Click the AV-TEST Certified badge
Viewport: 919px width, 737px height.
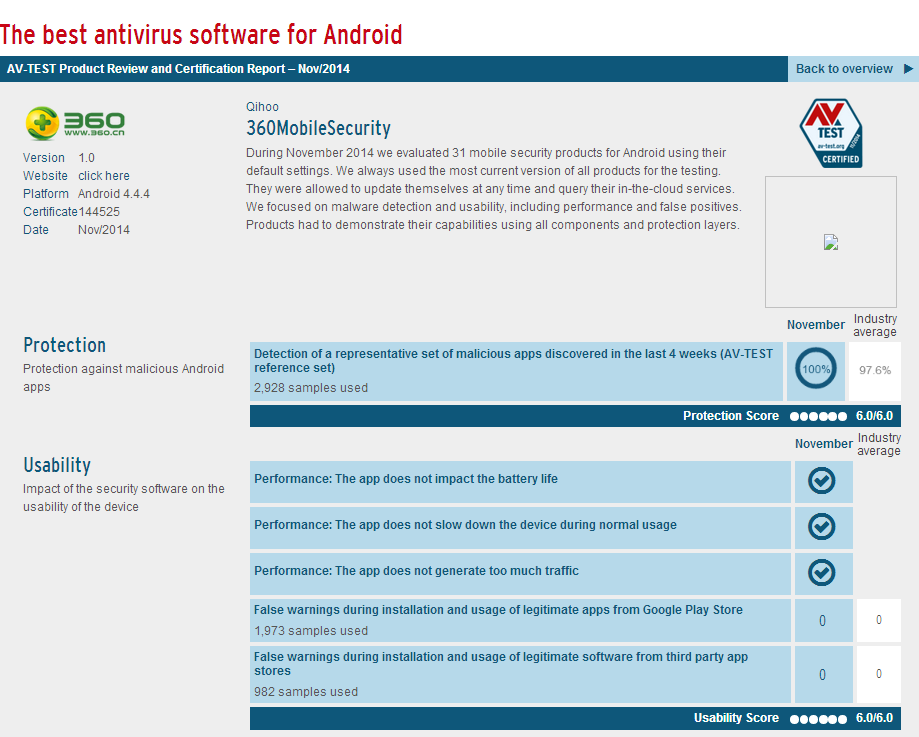(830, 133)
